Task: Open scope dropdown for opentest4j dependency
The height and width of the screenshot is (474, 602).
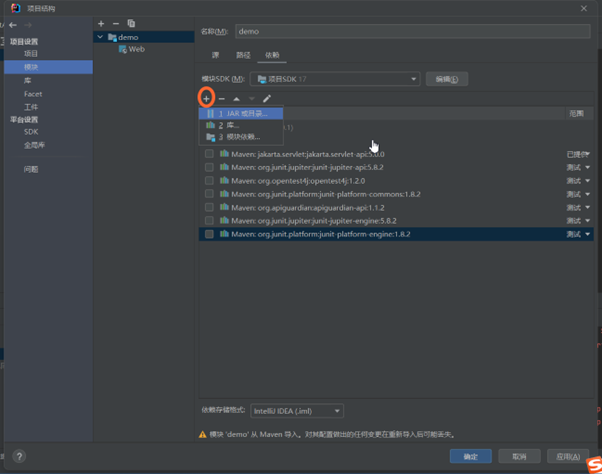Action: (x=578, y=181)
